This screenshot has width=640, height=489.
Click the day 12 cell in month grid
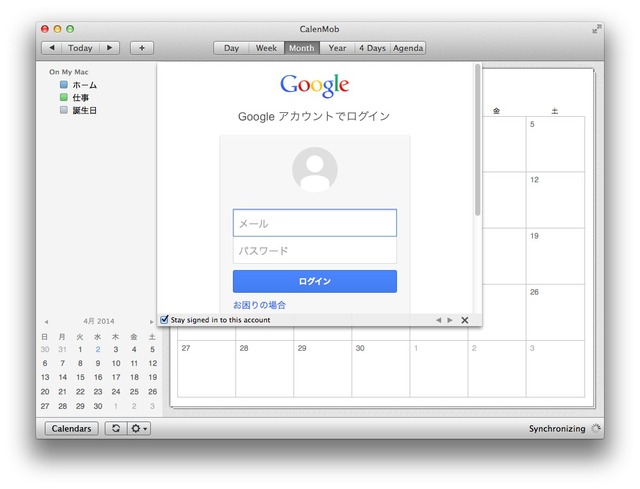(x=555, y=200)
